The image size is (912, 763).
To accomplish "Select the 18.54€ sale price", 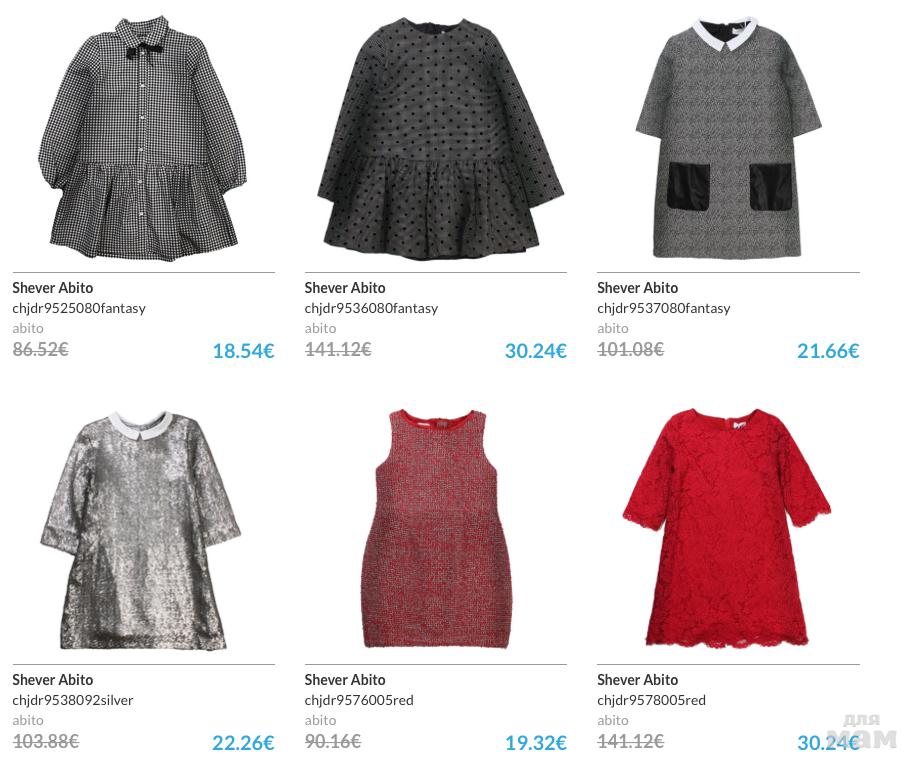I will [x=243, y=351].
